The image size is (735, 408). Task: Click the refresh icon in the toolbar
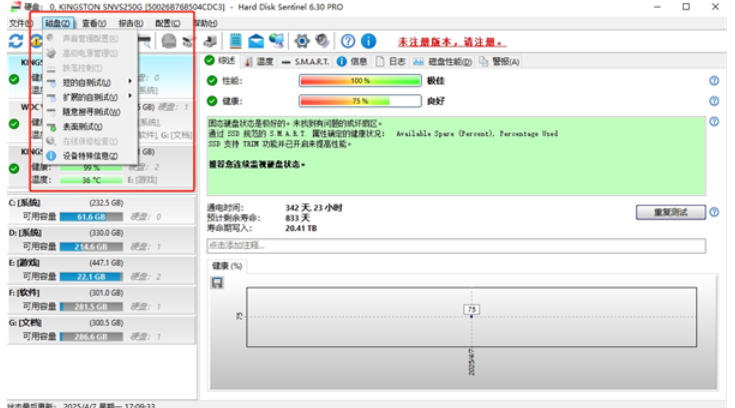tap(15, 41)
